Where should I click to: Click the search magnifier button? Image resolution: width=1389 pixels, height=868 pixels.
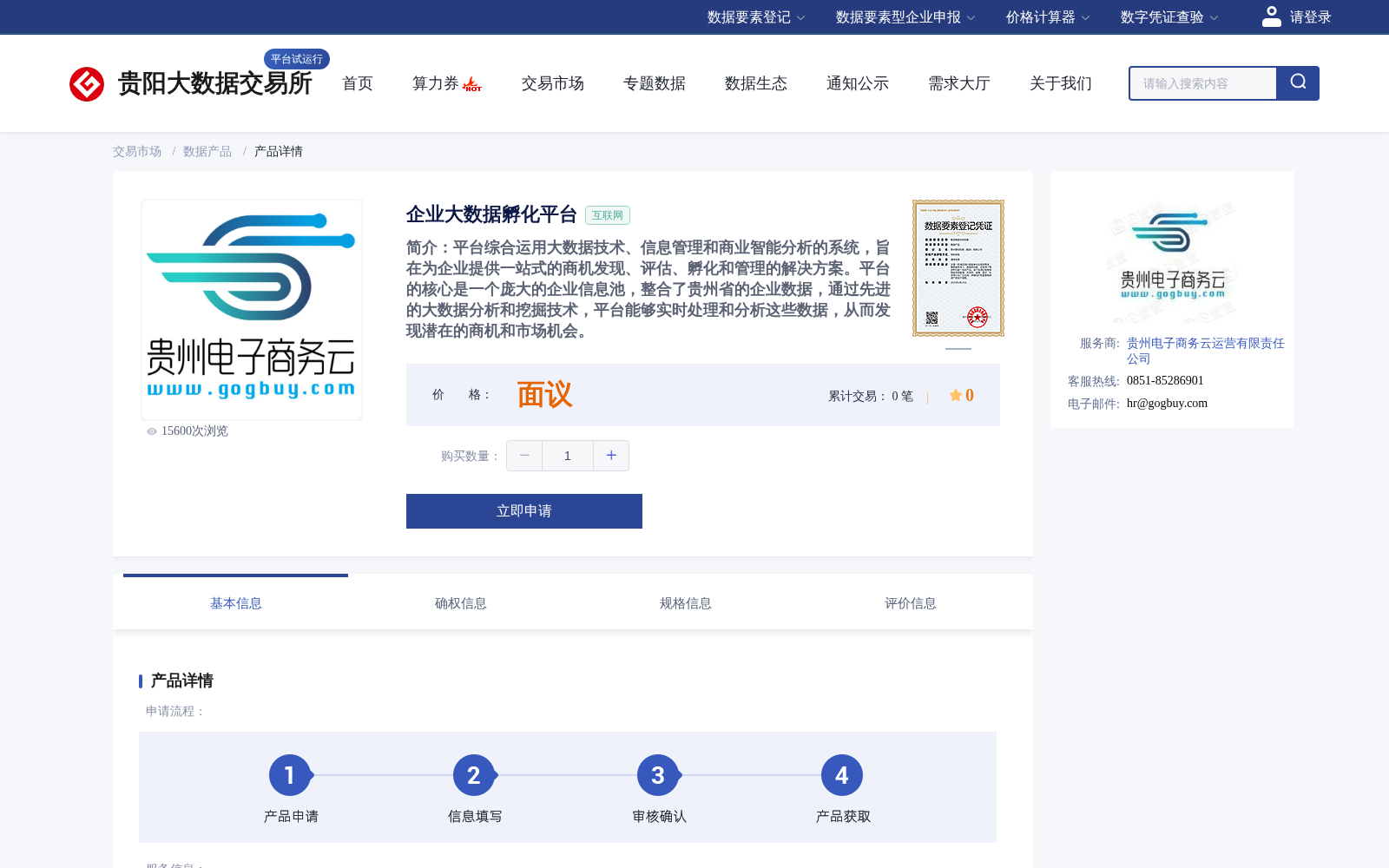click(1298, 83)
